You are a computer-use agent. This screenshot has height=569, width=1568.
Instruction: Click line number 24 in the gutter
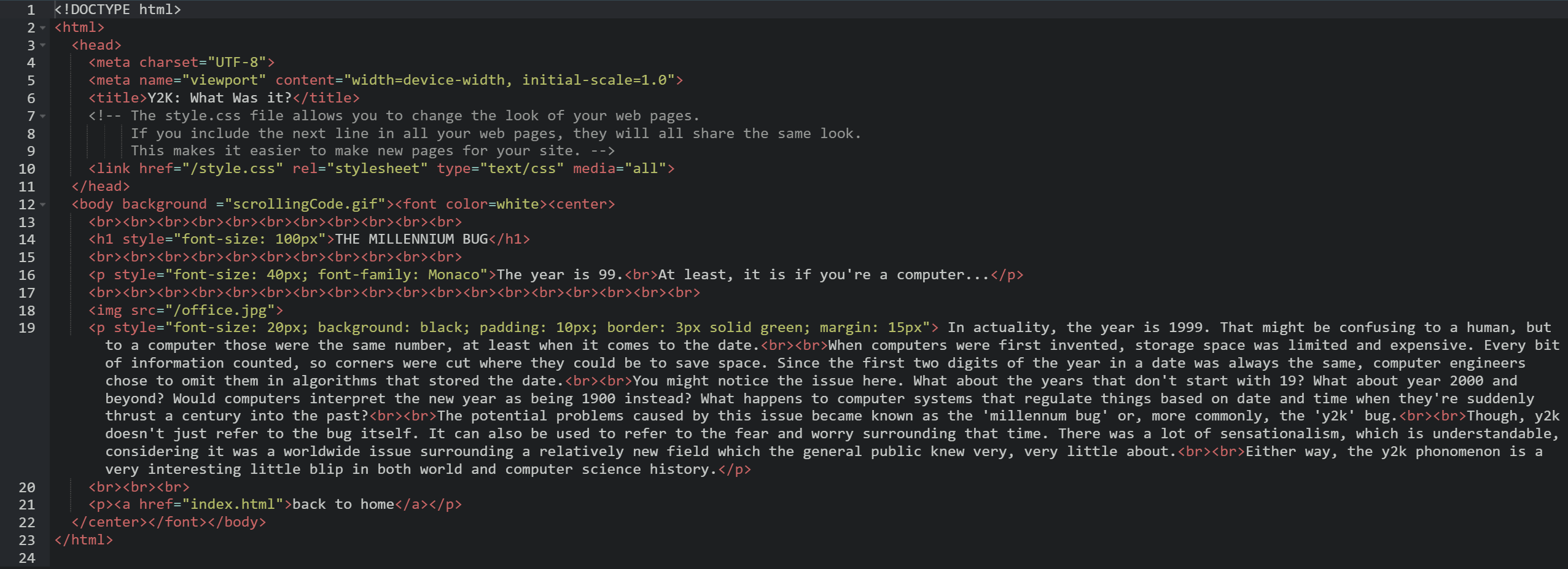pos(27,558)
